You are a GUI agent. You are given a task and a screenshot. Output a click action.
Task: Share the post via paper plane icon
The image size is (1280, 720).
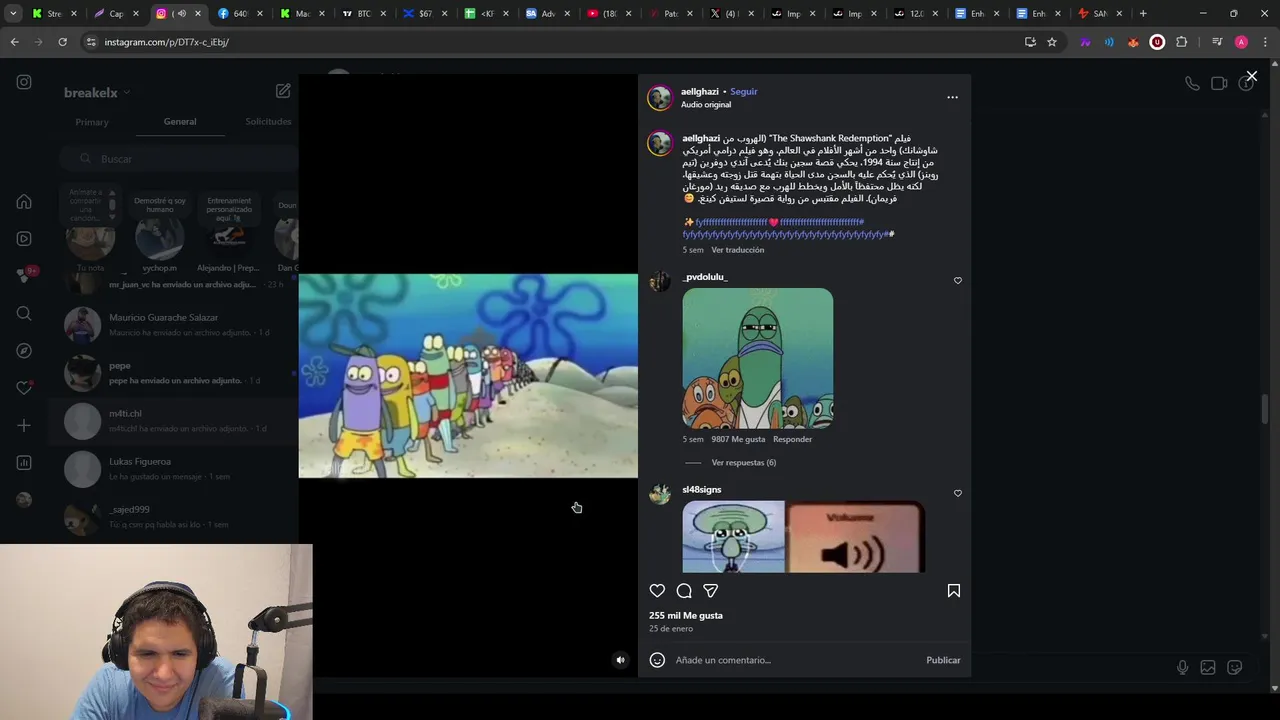click(x=710, y=591)
